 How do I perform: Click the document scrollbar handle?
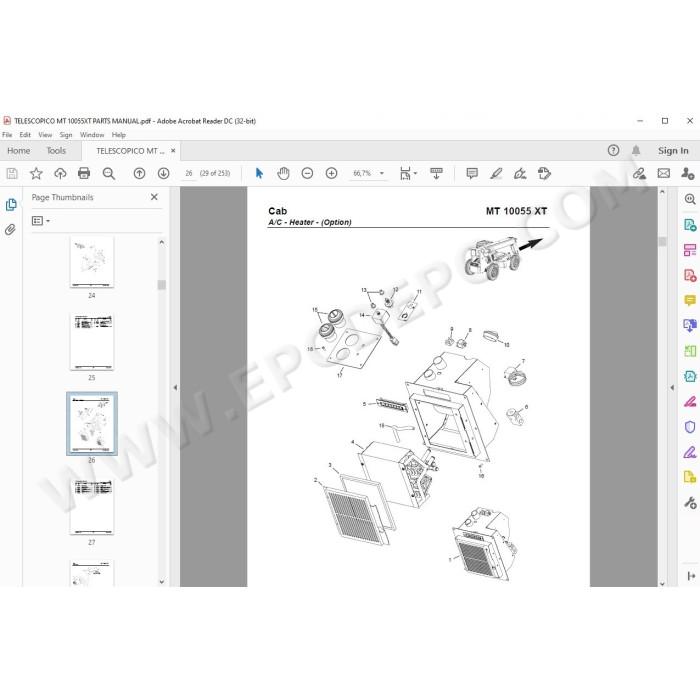(662, 242)
